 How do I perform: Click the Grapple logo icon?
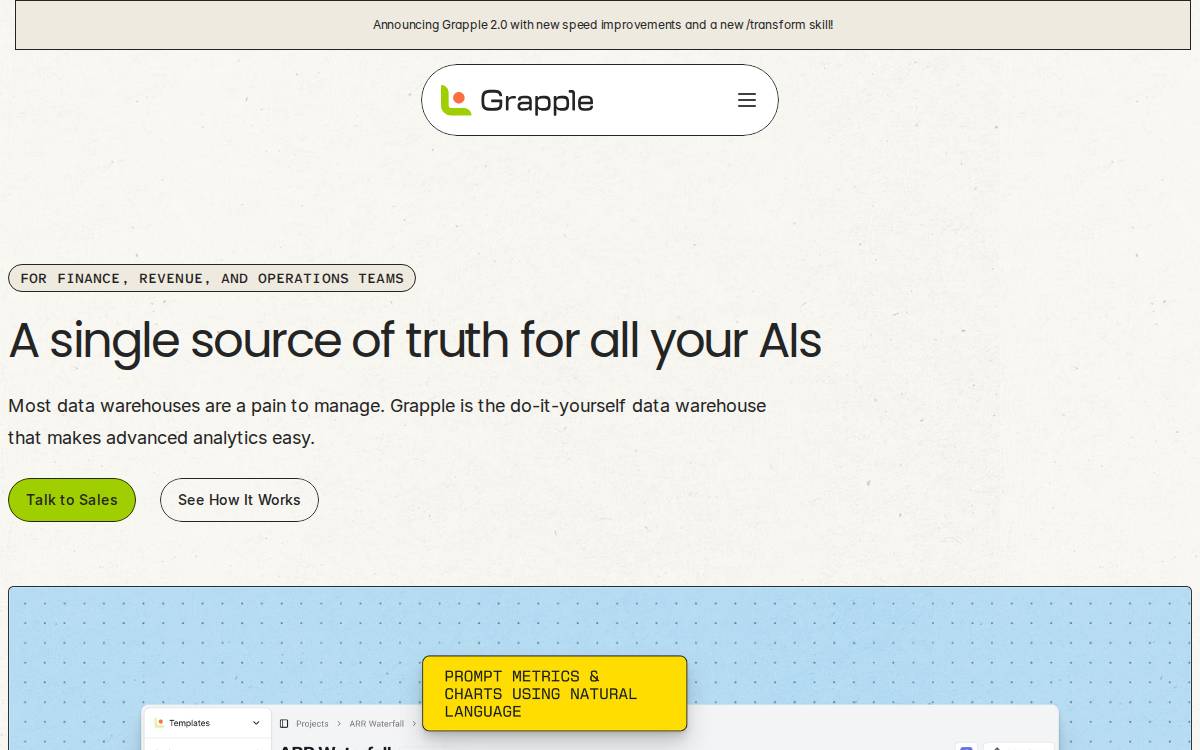coord(456,100)
